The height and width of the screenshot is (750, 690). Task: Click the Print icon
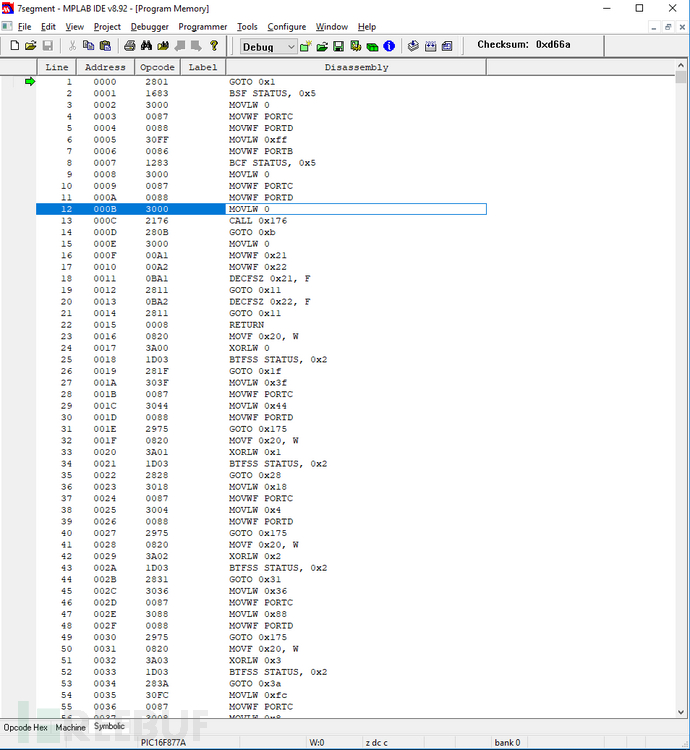coord(130,46)
